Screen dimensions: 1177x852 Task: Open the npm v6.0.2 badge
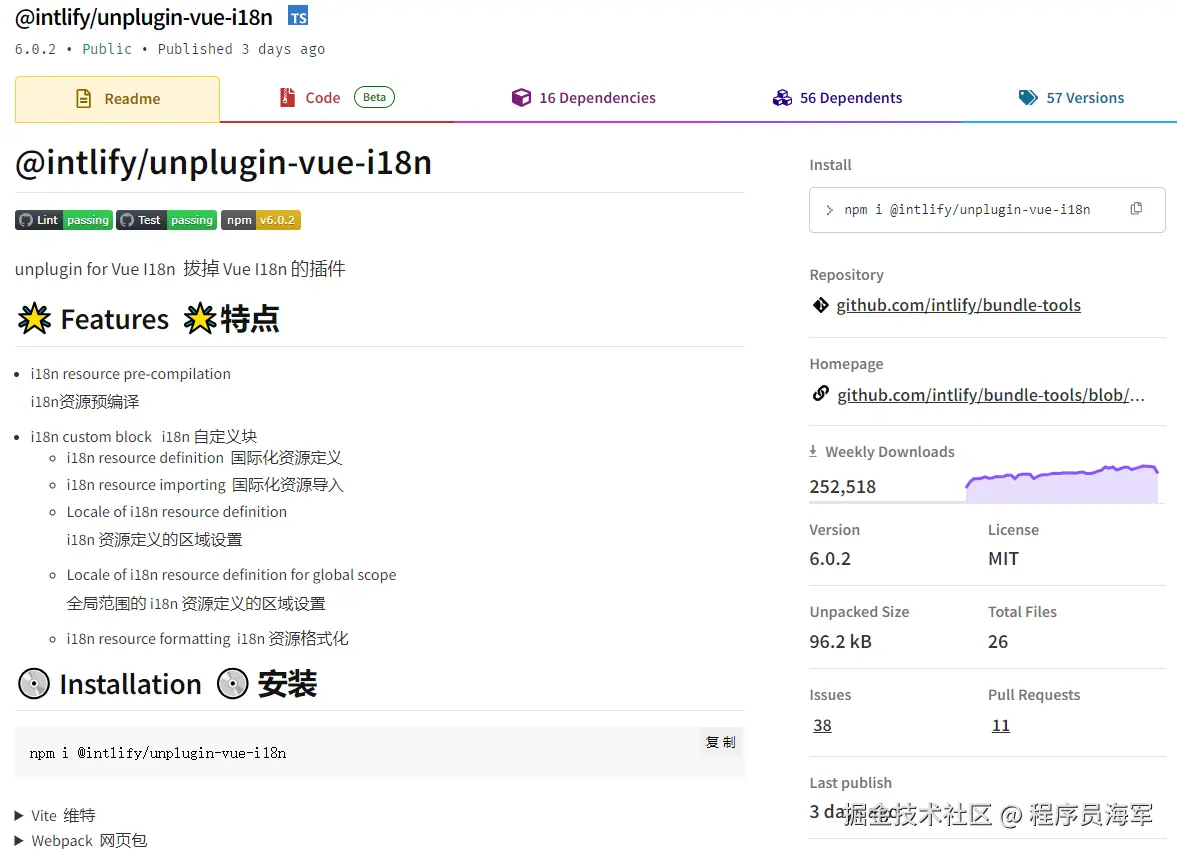[x=260, y=220]
